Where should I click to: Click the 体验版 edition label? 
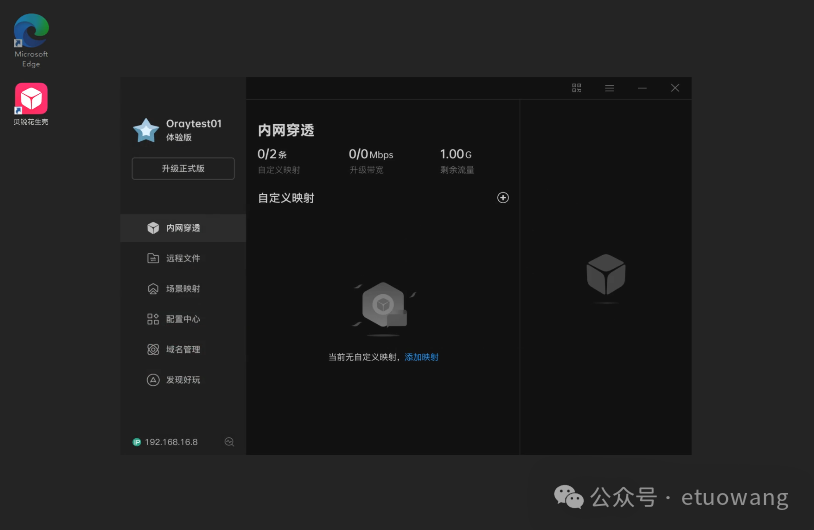[179, 138]
